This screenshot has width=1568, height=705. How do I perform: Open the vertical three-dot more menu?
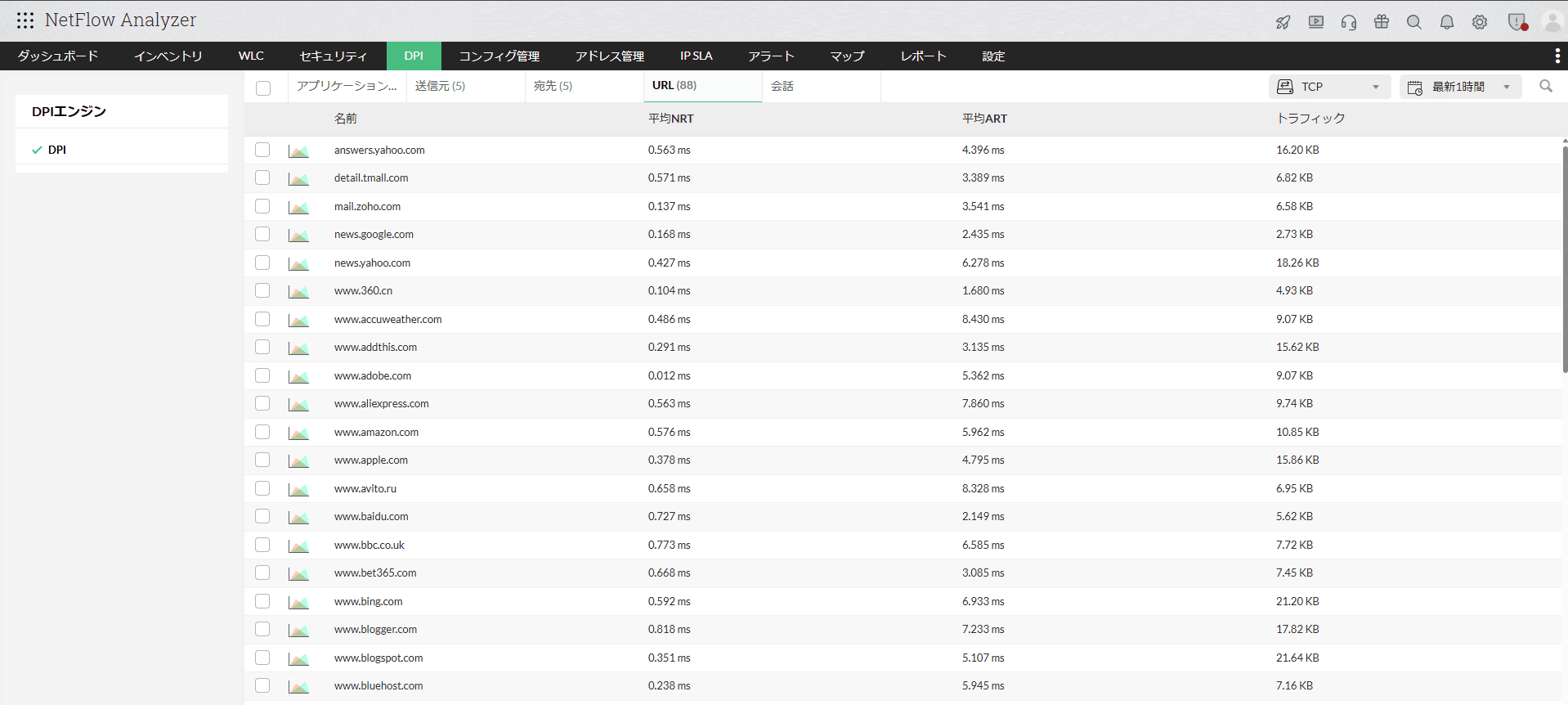coord(1557,56)
